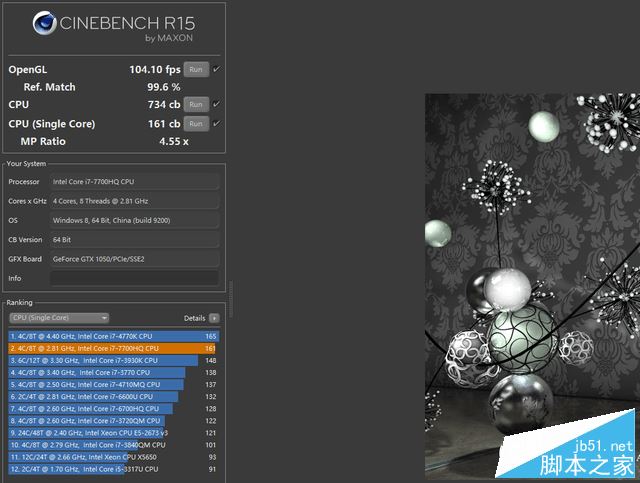Open the CPU (Single Core) ranking dropdown
The width and height of the screenshot is (640, 483).
point(59,318)
